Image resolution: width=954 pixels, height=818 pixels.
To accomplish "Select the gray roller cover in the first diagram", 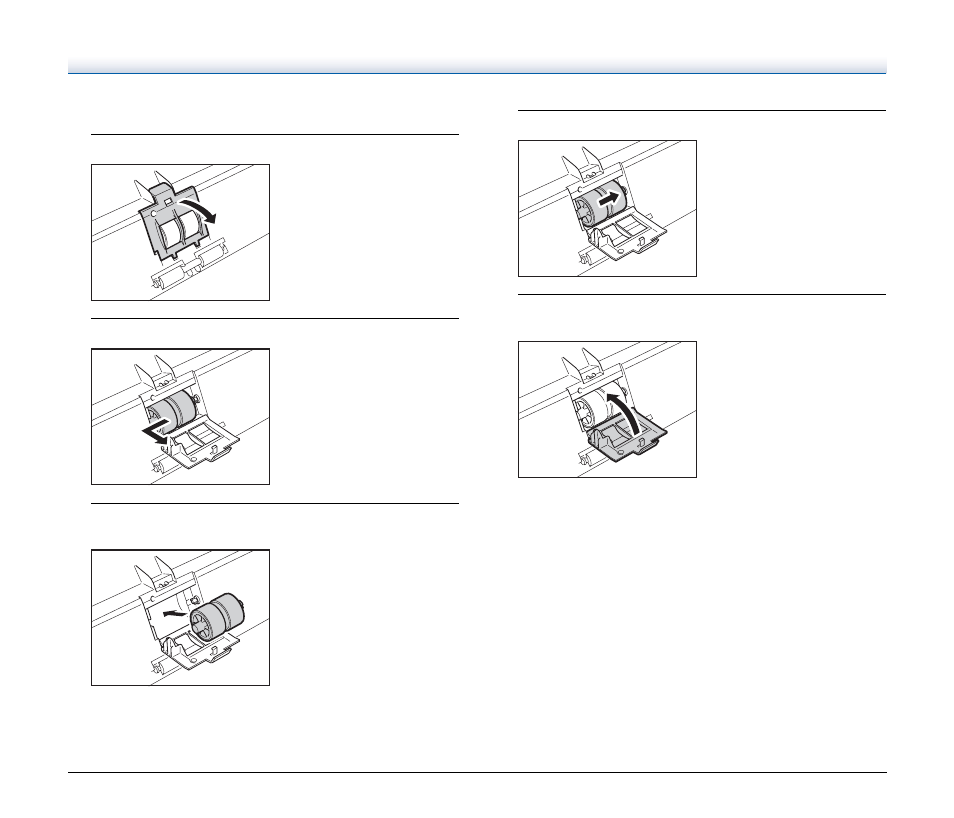I will click(172, 221).
